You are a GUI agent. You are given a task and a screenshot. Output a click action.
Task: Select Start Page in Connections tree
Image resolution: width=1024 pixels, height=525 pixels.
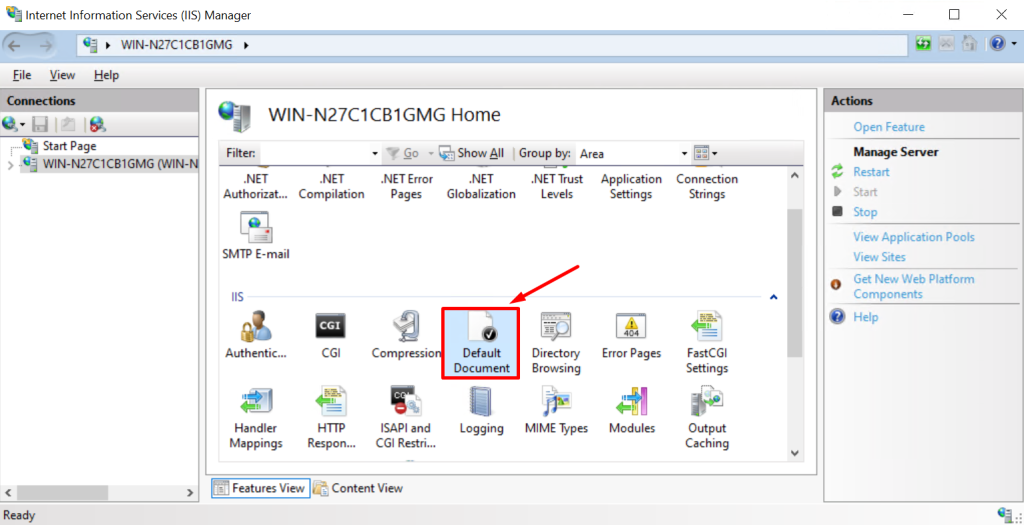[x=68, y=146]
